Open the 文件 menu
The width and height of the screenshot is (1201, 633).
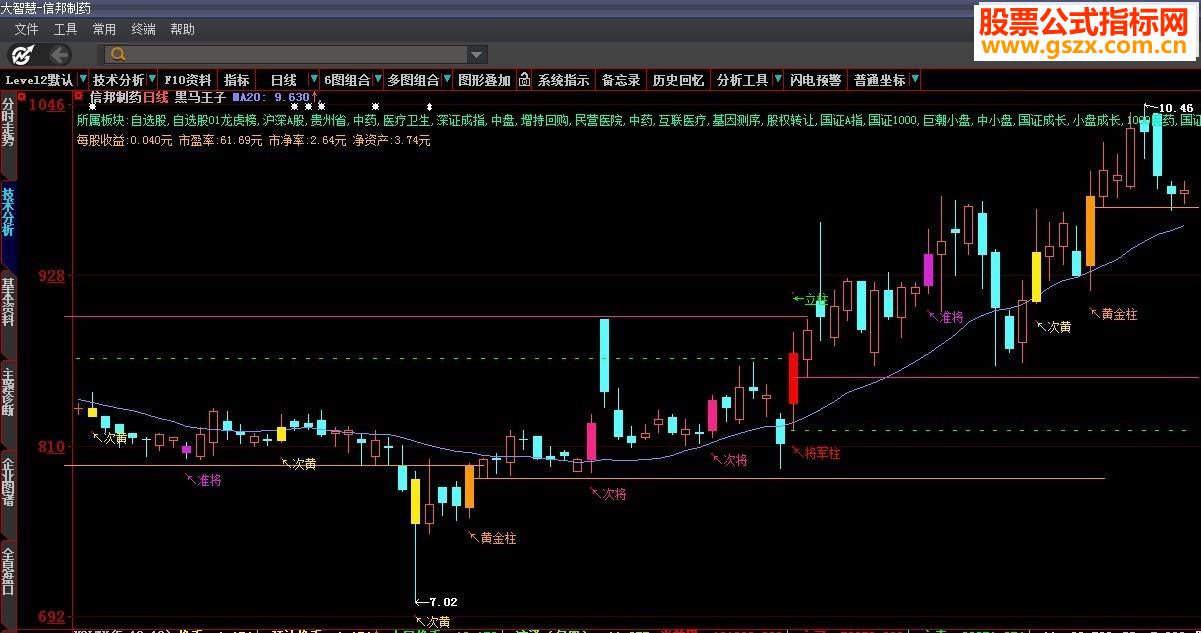26,29
